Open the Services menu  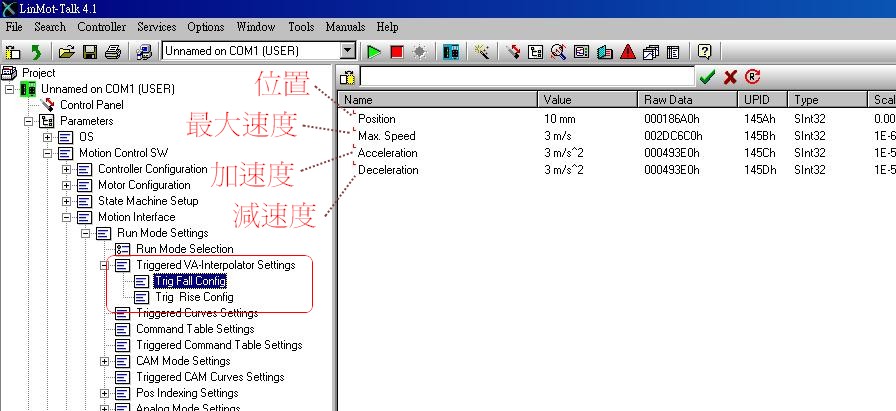(x=157, y=27)
